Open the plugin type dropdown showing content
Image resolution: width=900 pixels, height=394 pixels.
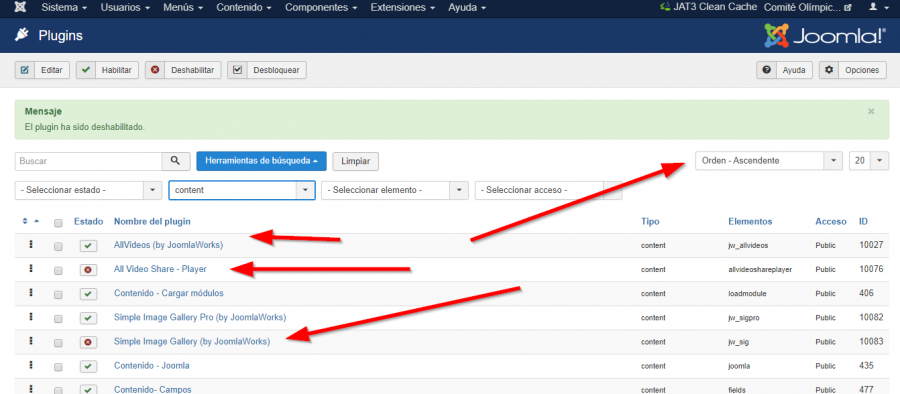(242, 190)
